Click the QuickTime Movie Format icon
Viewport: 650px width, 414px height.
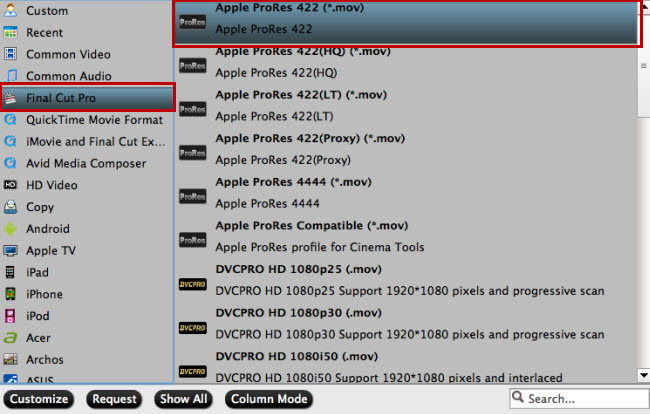[10, 120]
